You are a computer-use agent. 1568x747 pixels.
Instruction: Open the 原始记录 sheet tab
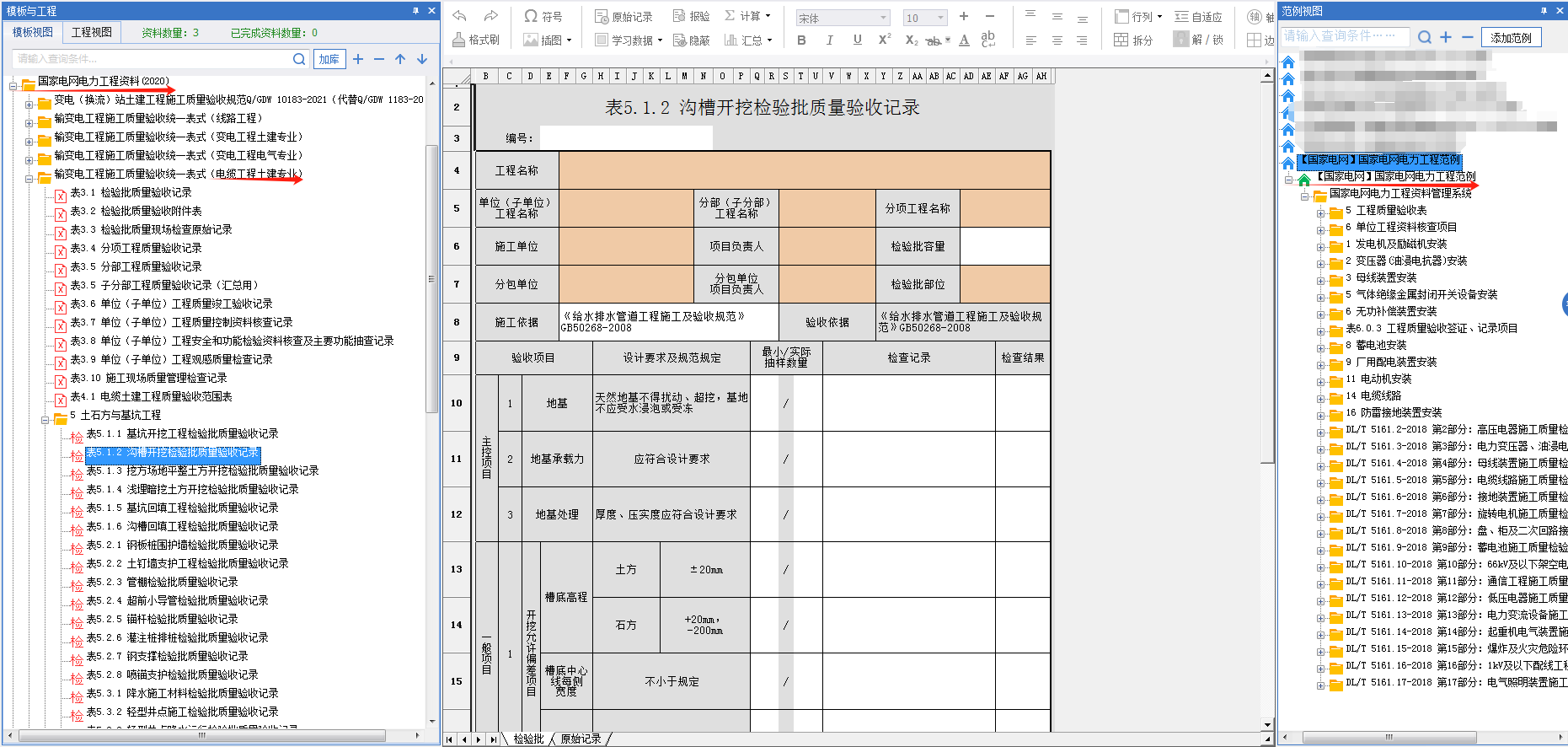point(581,739)
